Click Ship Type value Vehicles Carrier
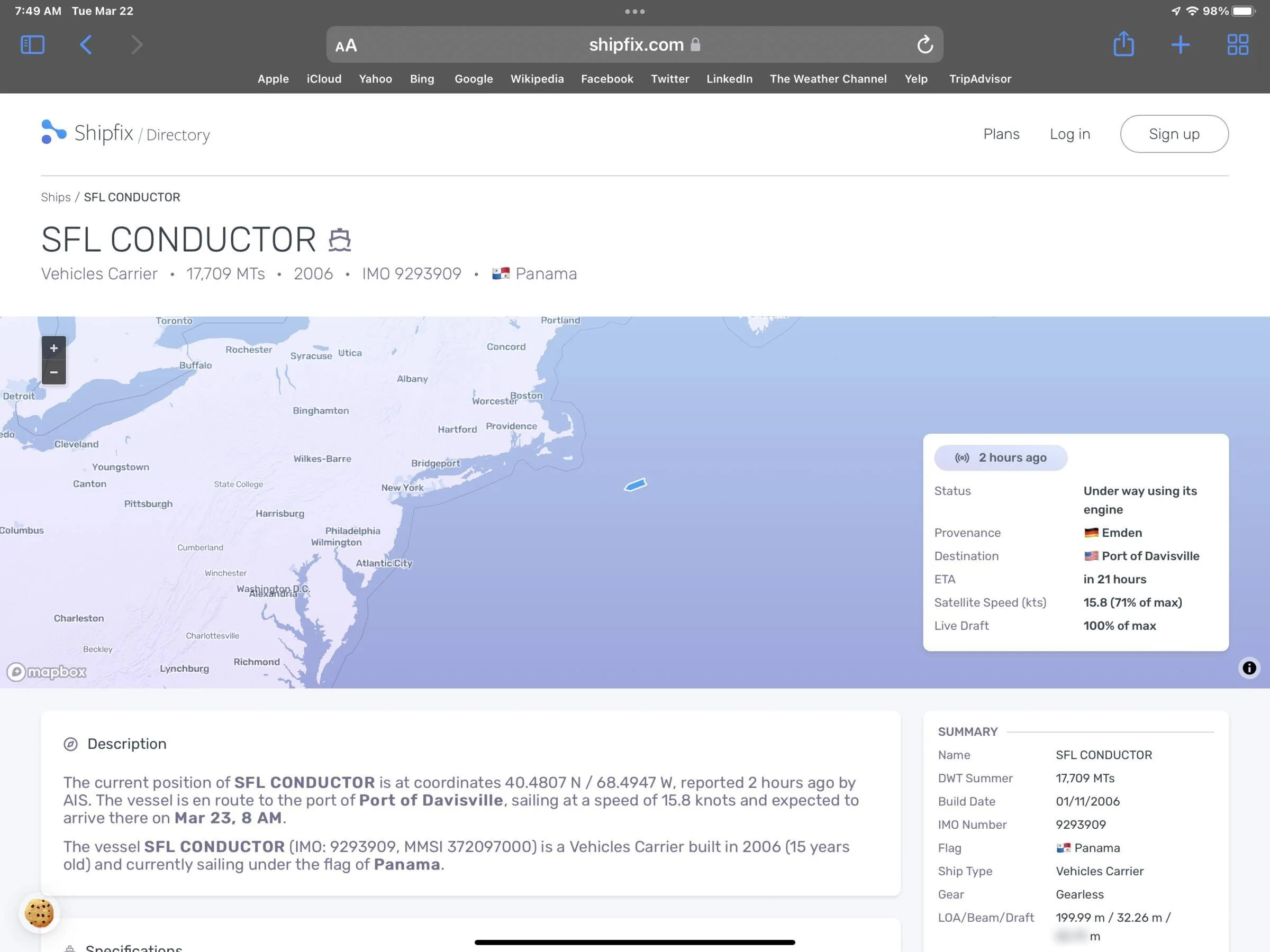 click(x=1100, y=872)
